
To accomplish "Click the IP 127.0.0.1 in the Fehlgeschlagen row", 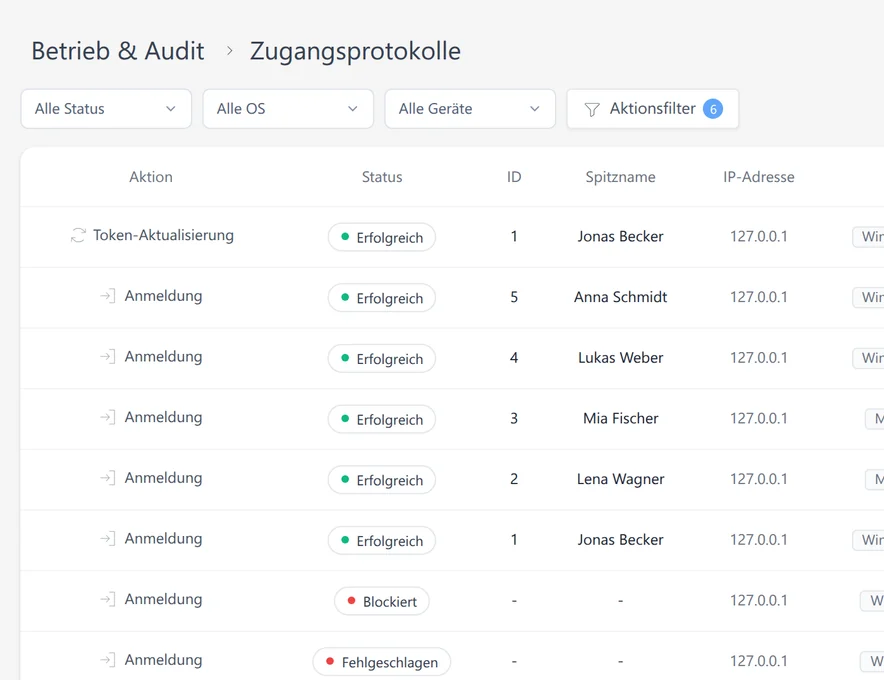I will [x=759, y=661].
